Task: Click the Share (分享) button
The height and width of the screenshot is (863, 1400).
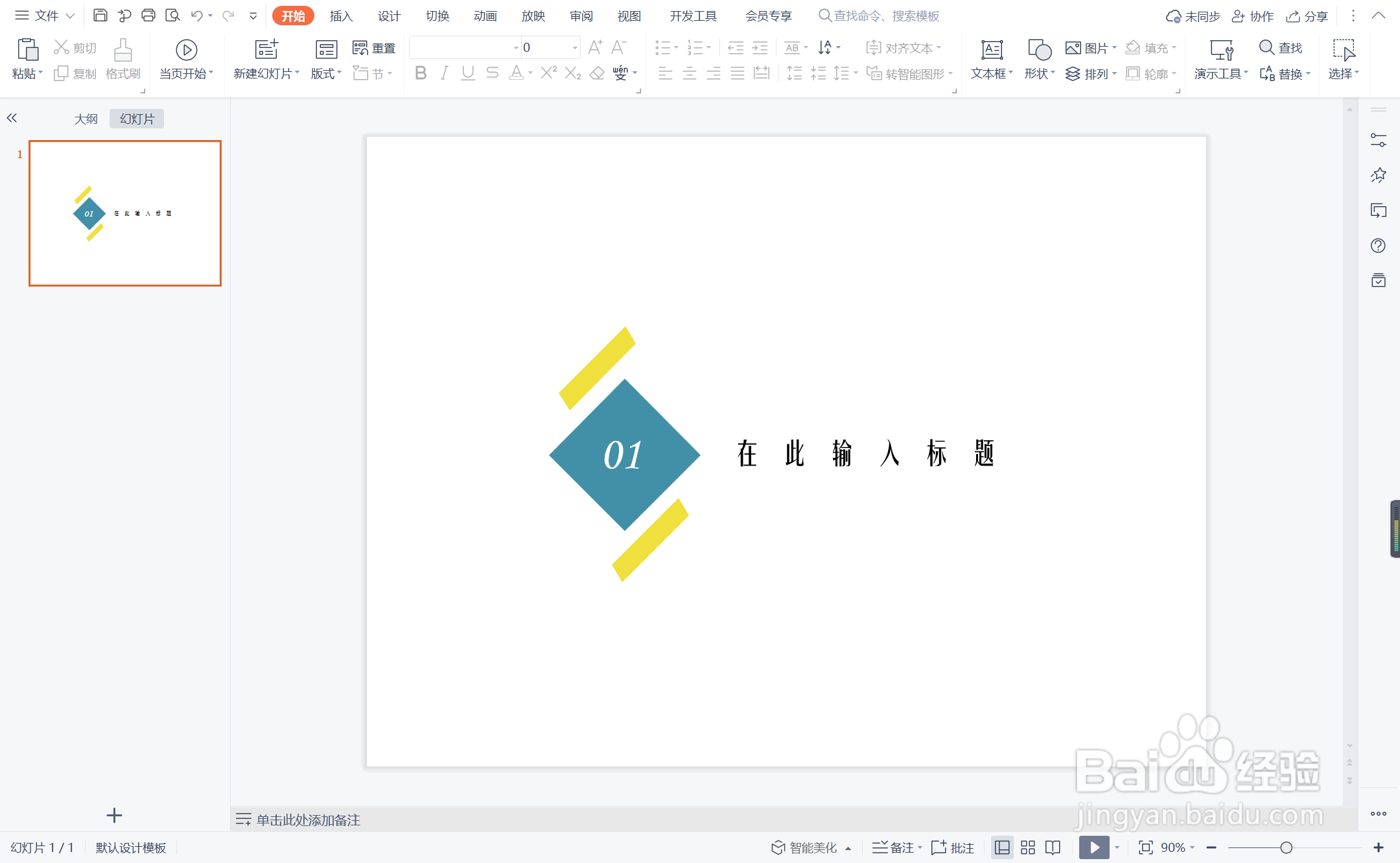Action: click(1307, 16)
